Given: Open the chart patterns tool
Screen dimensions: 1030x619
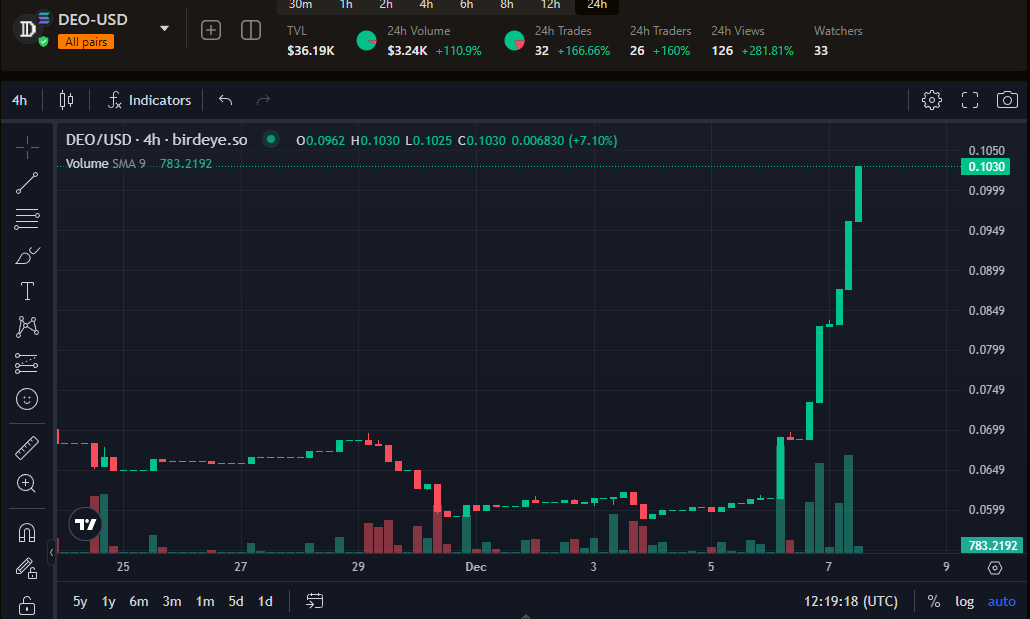Looking at the screenshot, I should coord(27,327).
